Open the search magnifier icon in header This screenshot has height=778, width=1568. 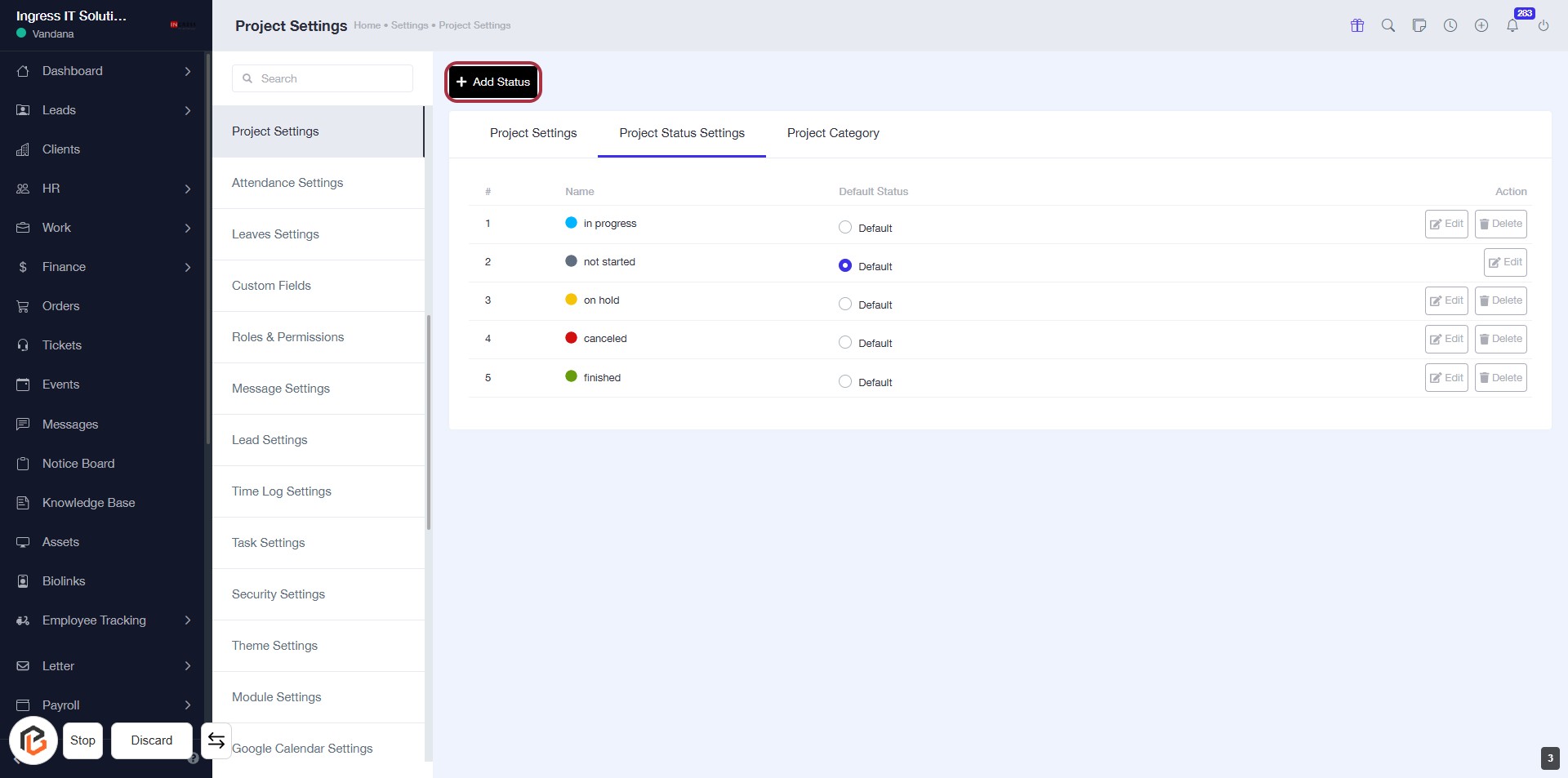[x=1388, y=25]
